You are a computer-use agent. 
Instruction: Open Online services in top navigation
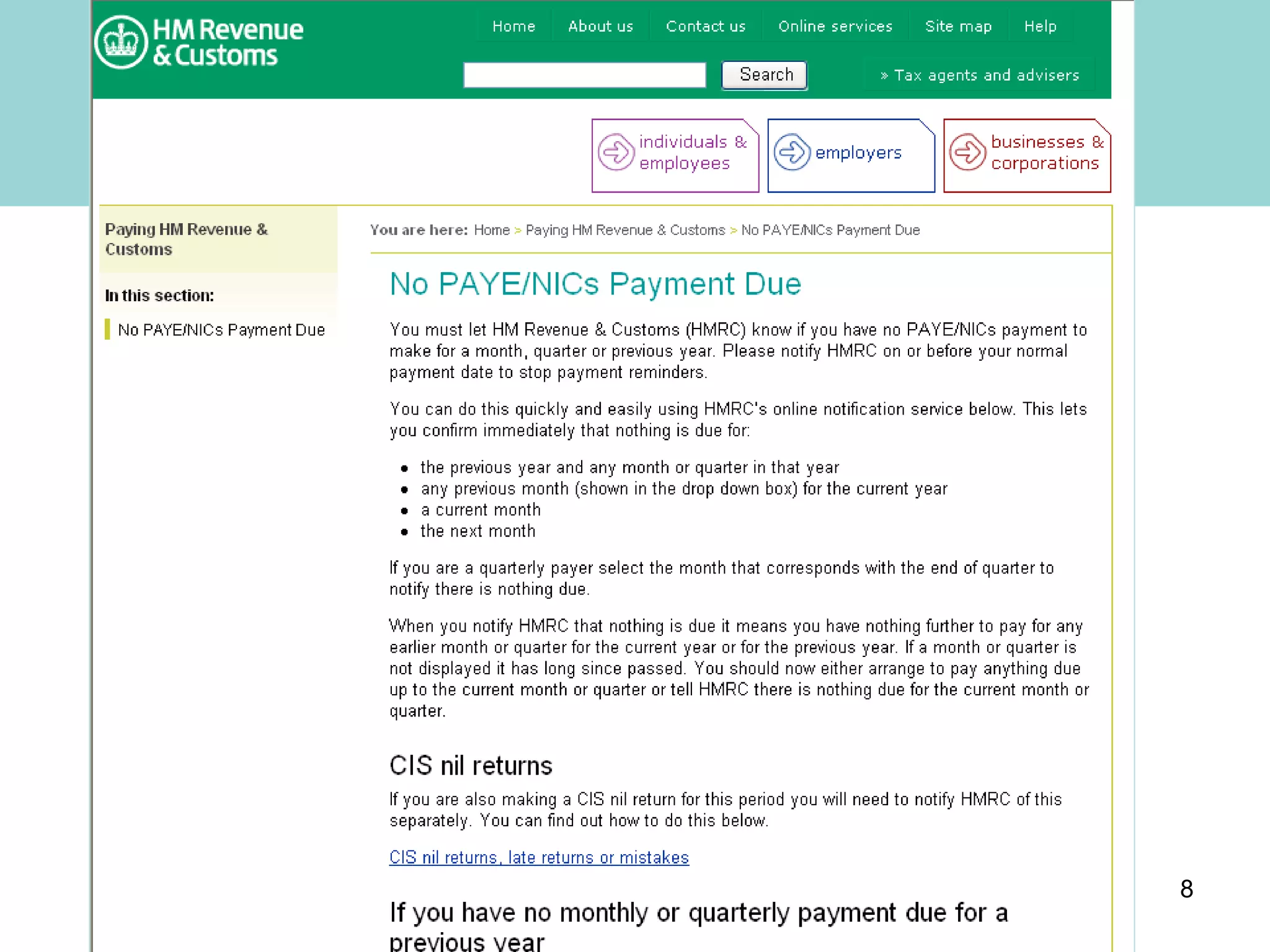pos(835,27)
